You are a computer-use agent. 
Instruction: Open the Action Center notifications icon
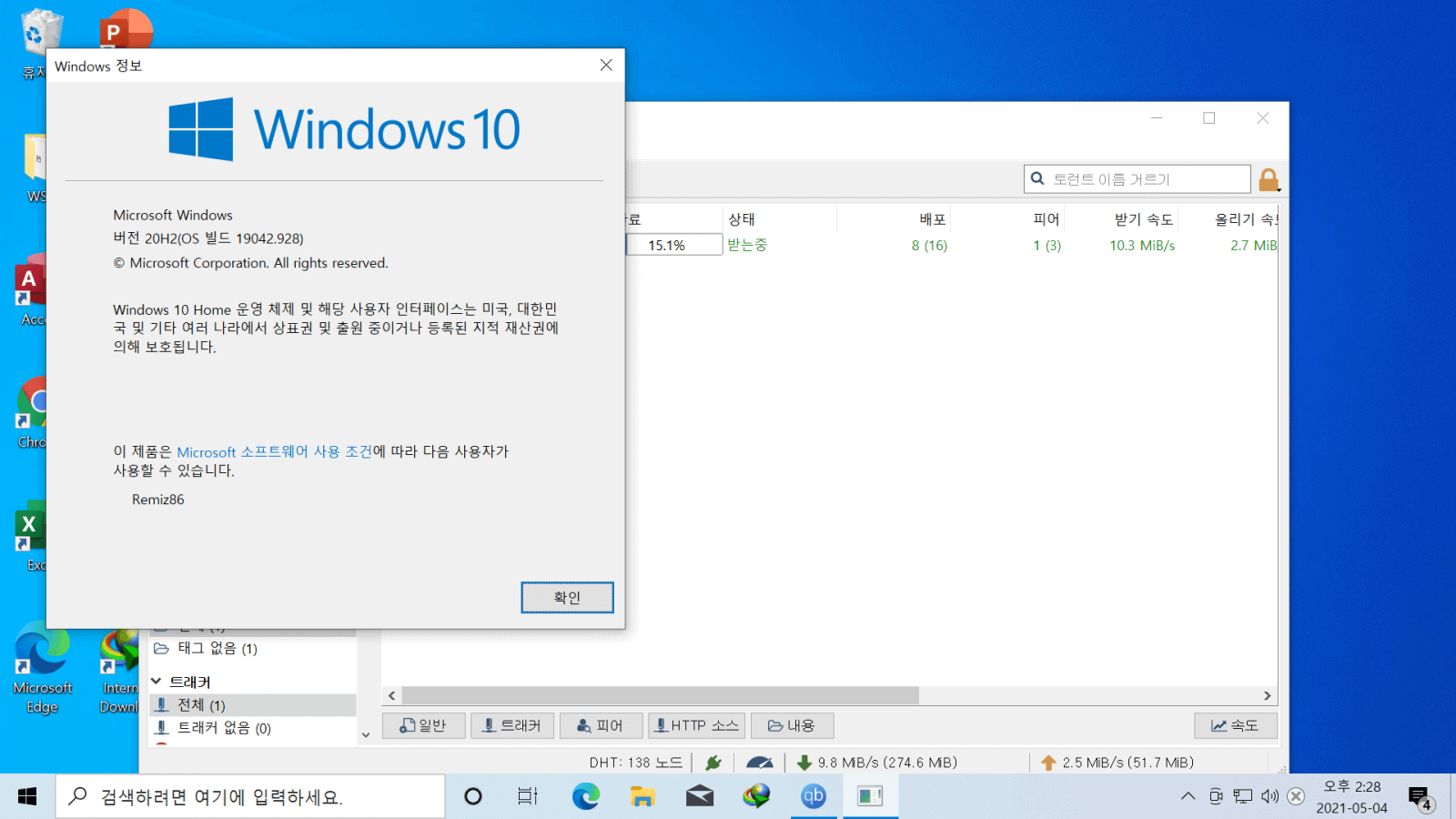click(1421, 798)
